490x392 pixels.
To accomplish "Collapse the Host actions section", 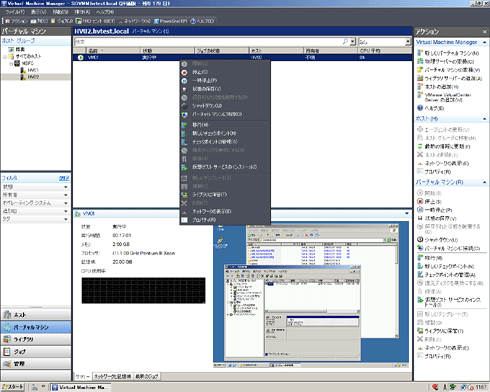I will 484,119.
